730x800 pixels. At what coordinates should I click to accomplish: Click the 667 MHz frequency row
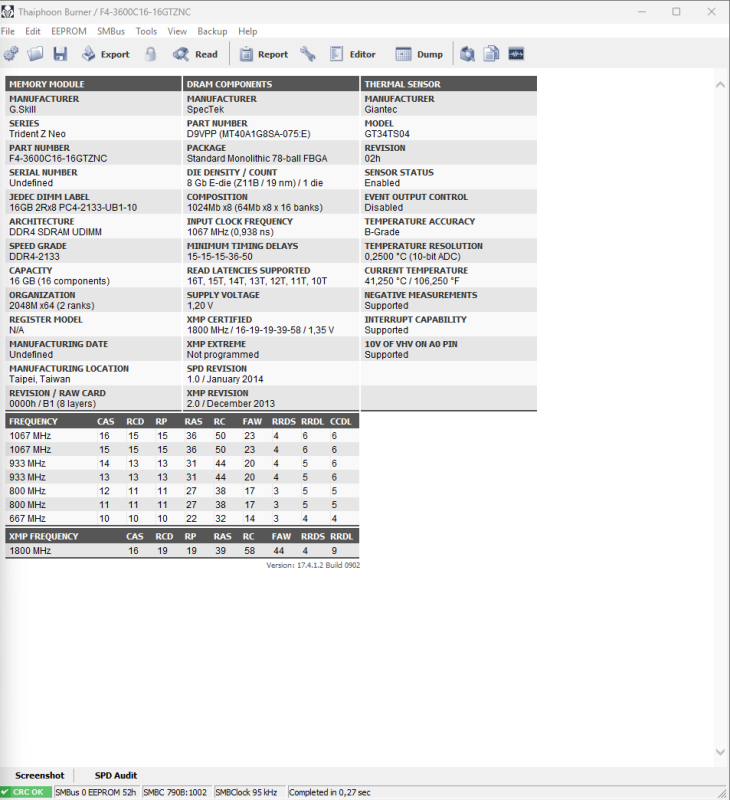pos(182,518)
